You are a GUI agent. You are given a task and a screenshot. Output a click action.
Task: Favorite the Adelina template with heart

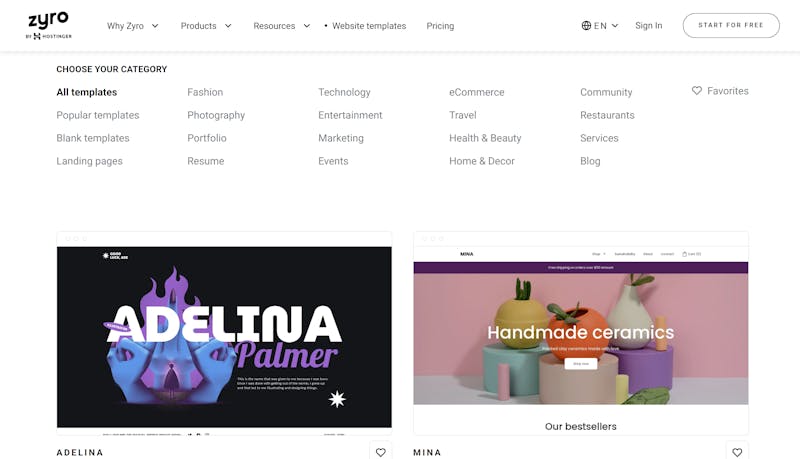pos(381,452)
